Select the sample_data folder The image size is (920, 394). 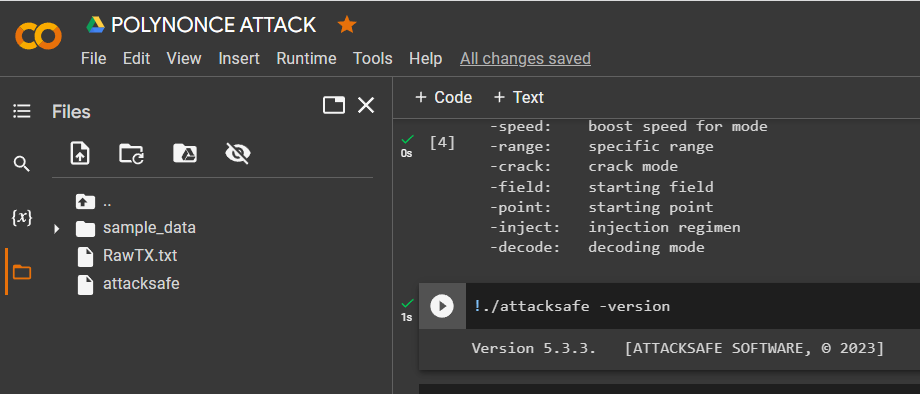(149, 227)
